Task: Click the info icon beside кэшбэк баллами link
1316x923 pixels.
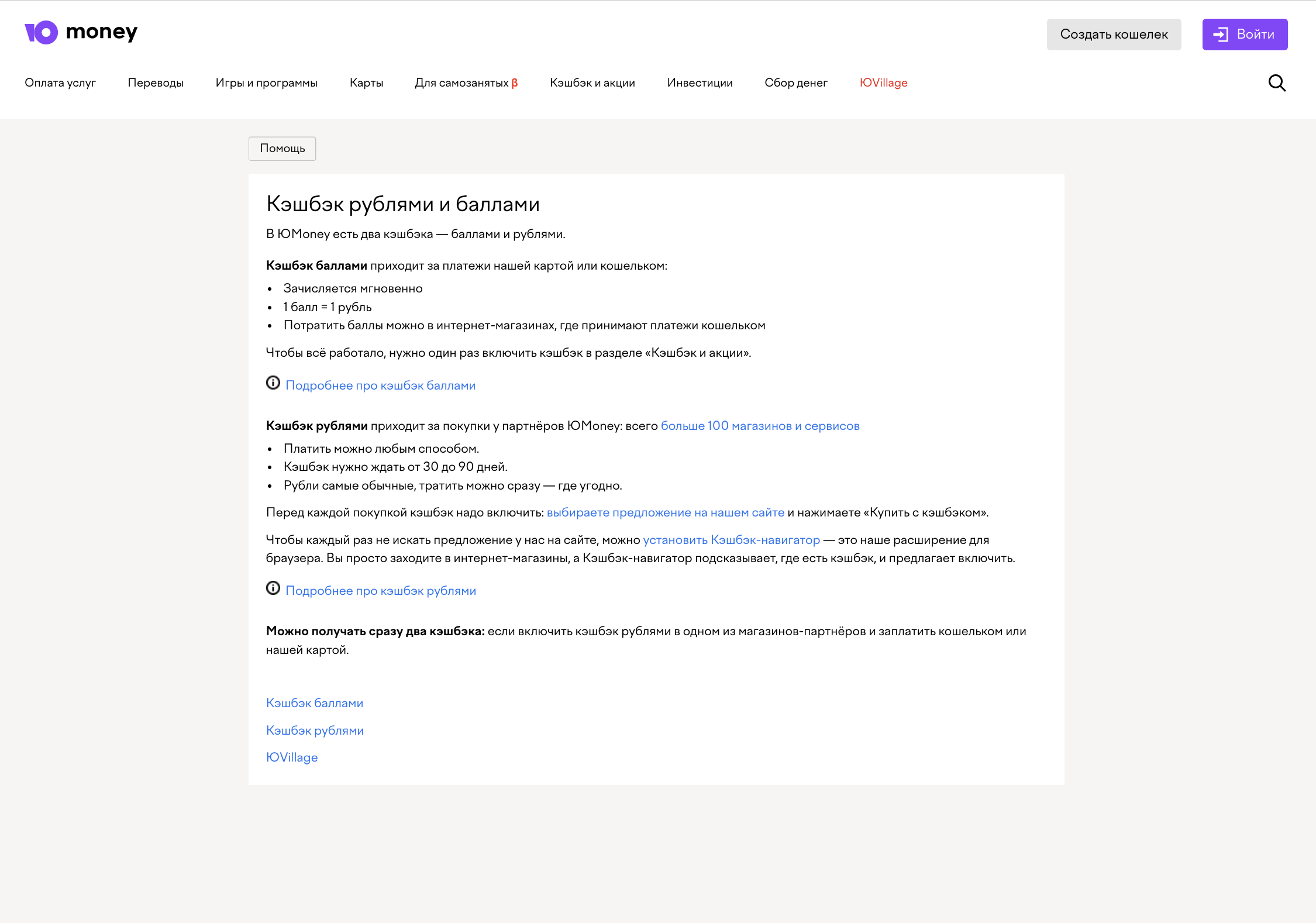Action: 273,383
